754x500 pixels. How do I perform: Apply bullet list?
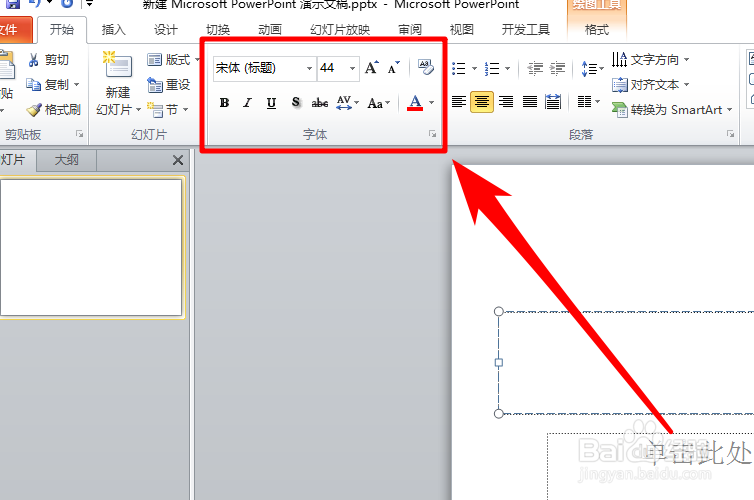click(459, 69)
